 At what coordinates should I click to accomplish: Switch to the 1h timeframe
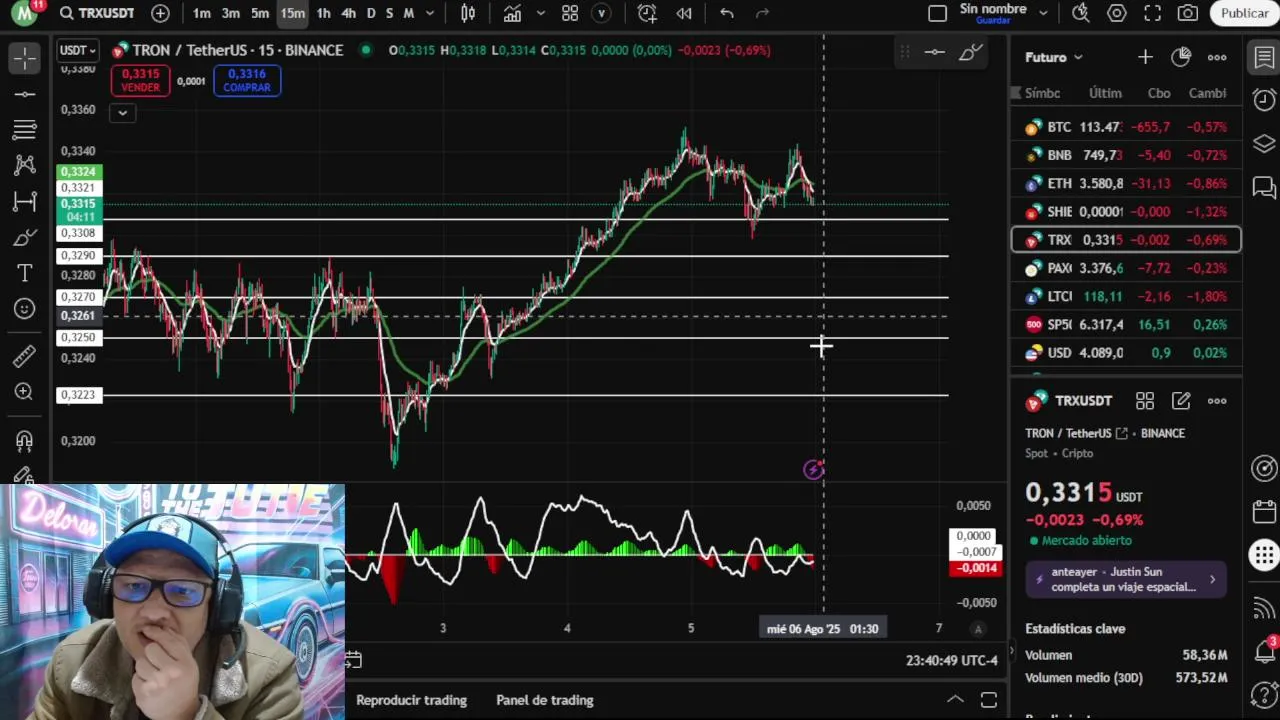point(323,13)
